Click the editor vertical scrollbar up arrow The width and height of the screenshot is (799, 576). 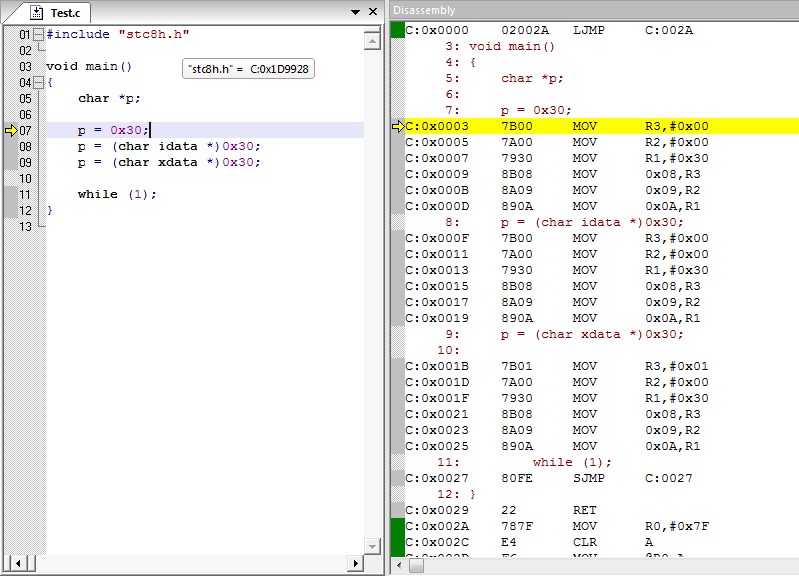coord(372,41)
